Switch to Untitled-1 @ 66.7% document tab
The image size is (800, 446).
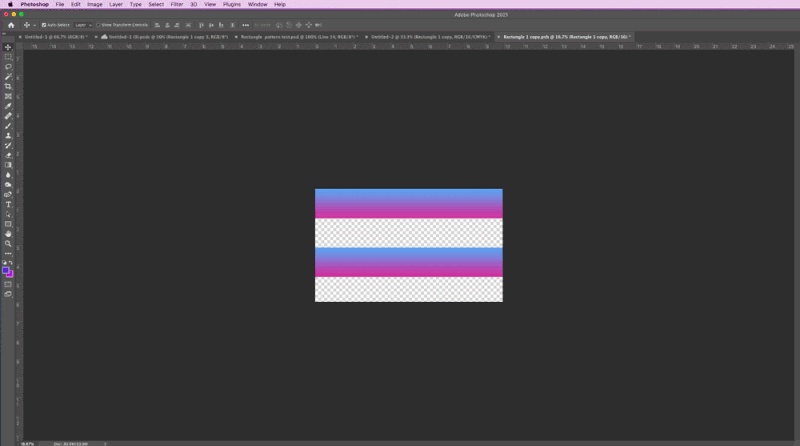click(56, 37)
